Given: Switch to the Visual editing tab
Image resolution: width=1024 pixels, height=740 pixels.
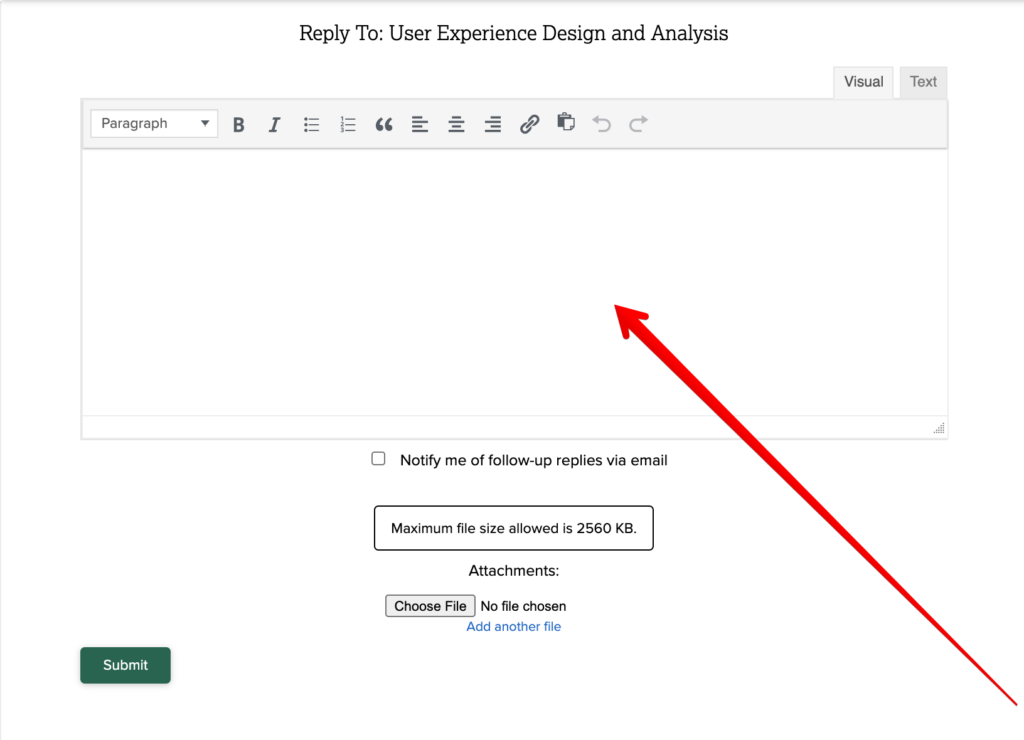Looking at the screenshot, I should (862, 82).
